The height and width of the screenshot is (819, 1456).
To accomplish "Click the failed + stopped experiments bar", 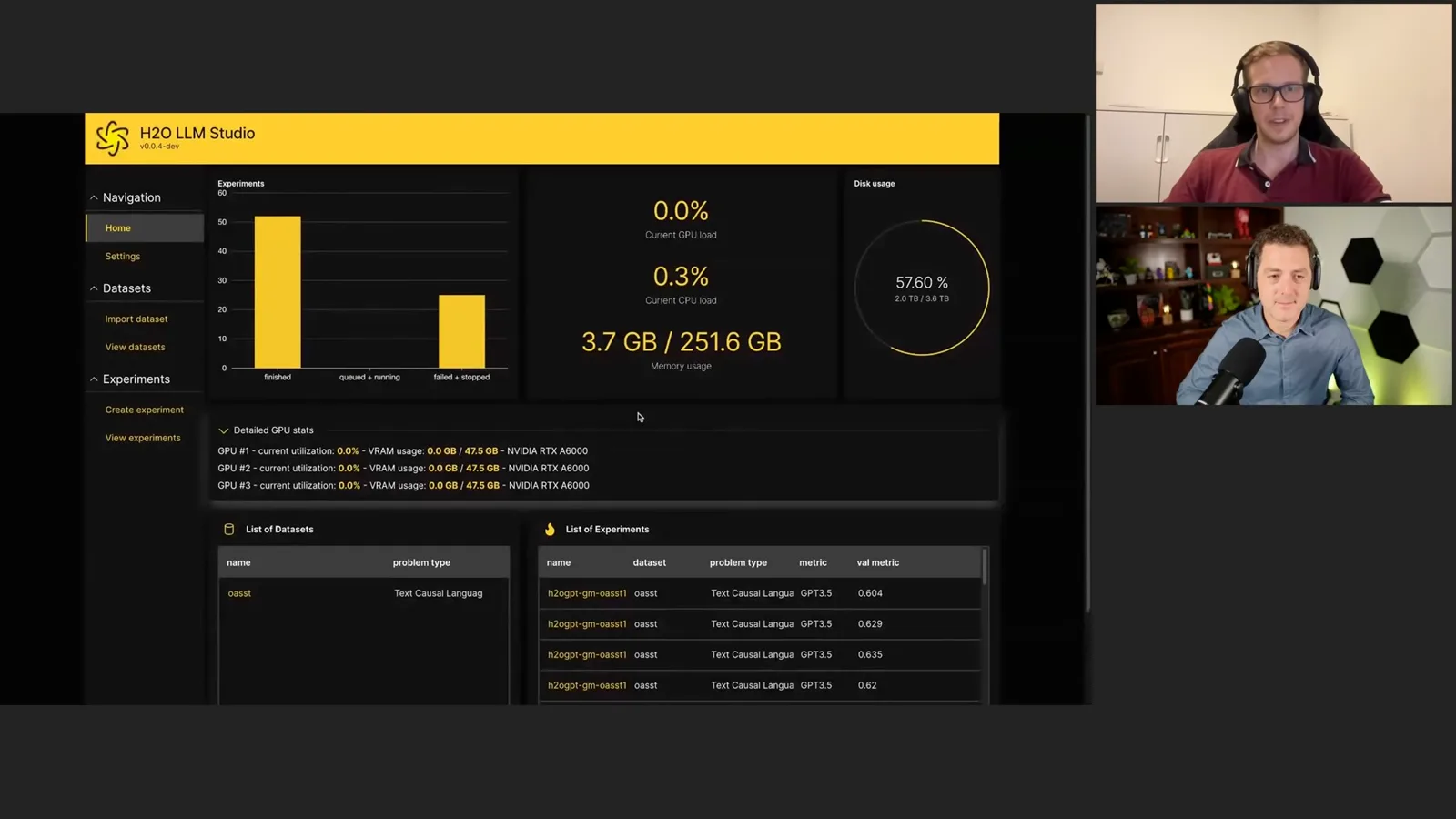I will point(461,331).
